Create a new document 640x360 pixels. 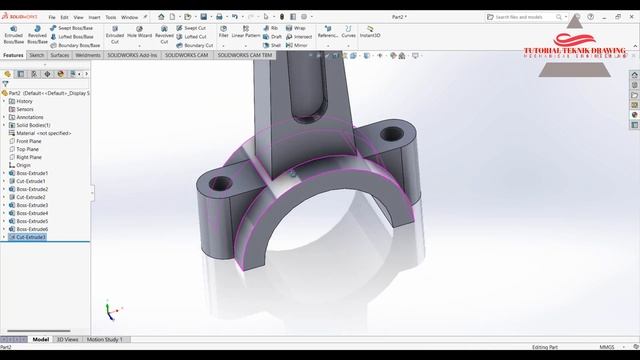coord(173,17)
